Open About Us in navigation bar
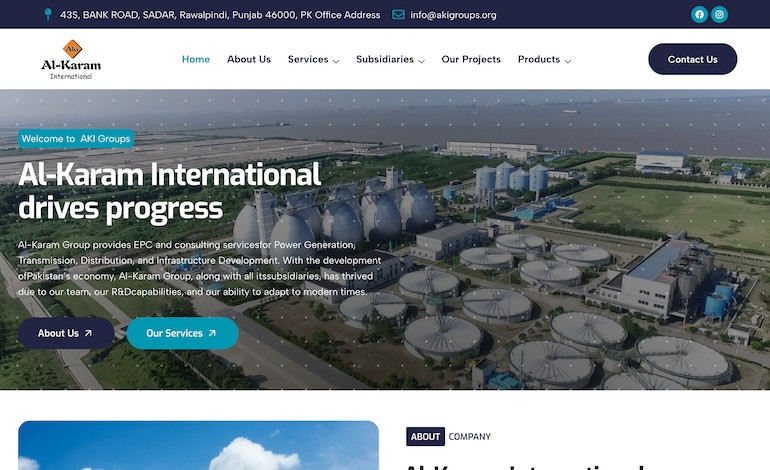Image resolution: width=770 pixels, height=470 pixels. [249, 59]
